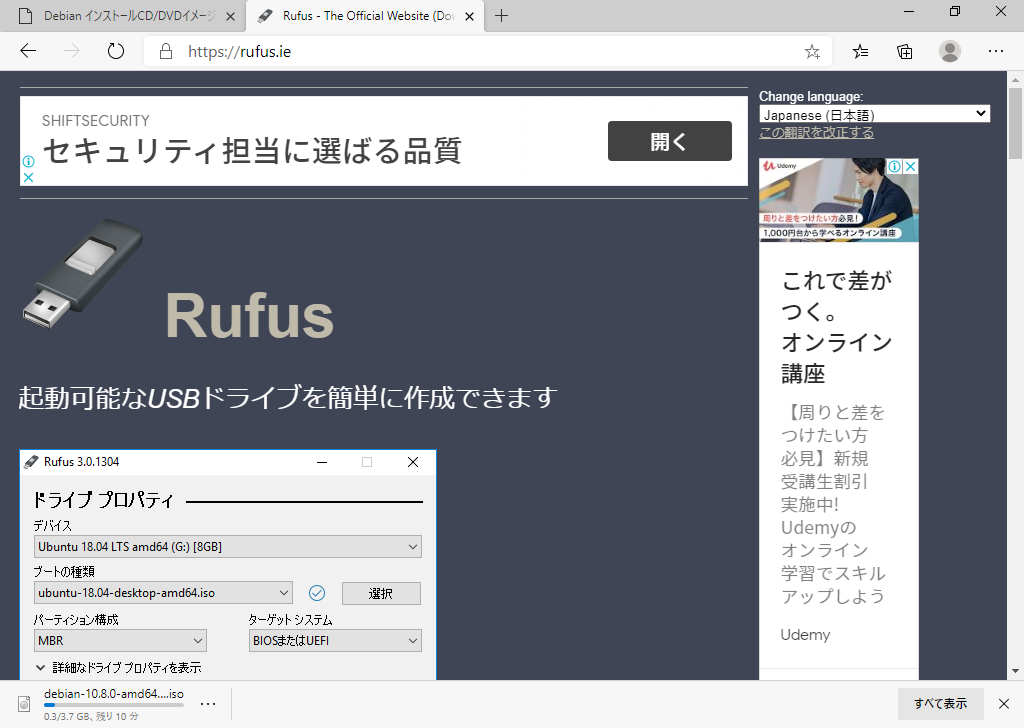Click the すべて表示 downloads button
This screenshot has width=1024, height=728.
[x=940, y=703]
